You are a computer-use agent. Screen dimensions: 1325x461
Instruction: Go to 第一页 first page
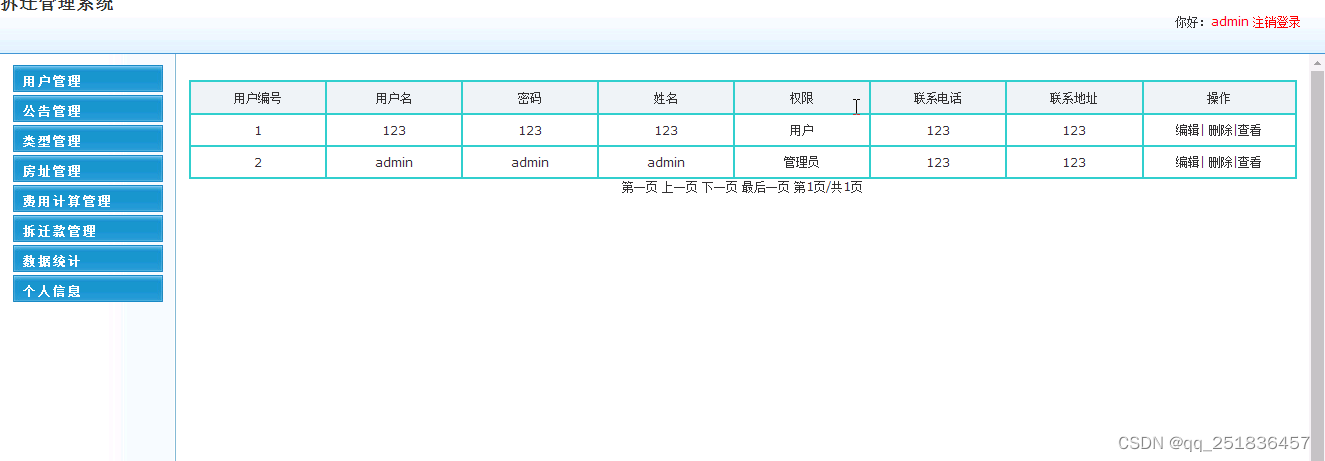[x=639, y=188]
